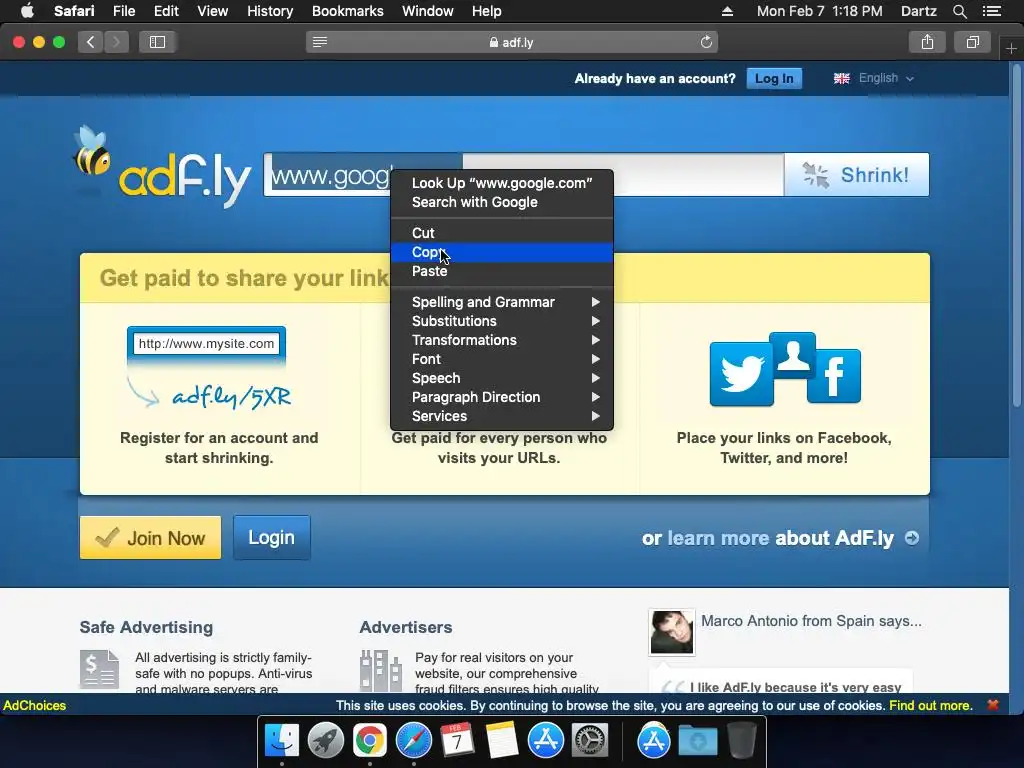Open the English language dropdown
1024x768 pixels.
pyautogui.click(x=874, y=78)
